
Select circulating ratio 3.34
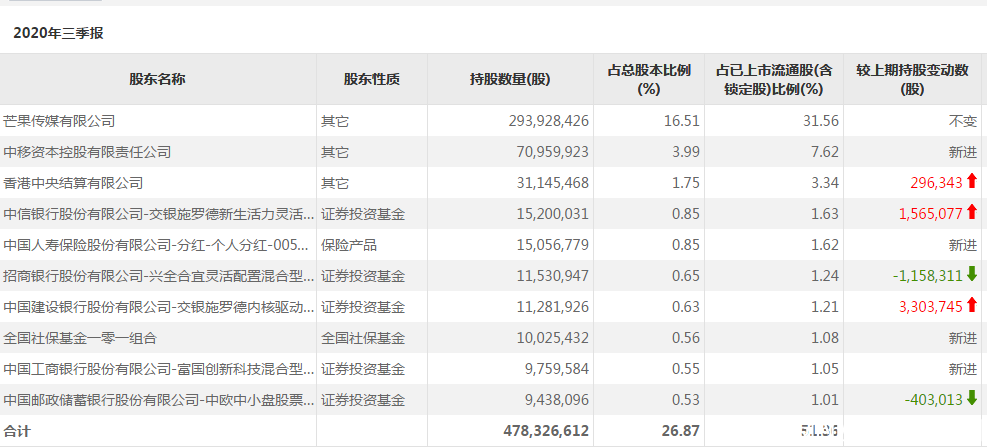click(x=826, y=182)
